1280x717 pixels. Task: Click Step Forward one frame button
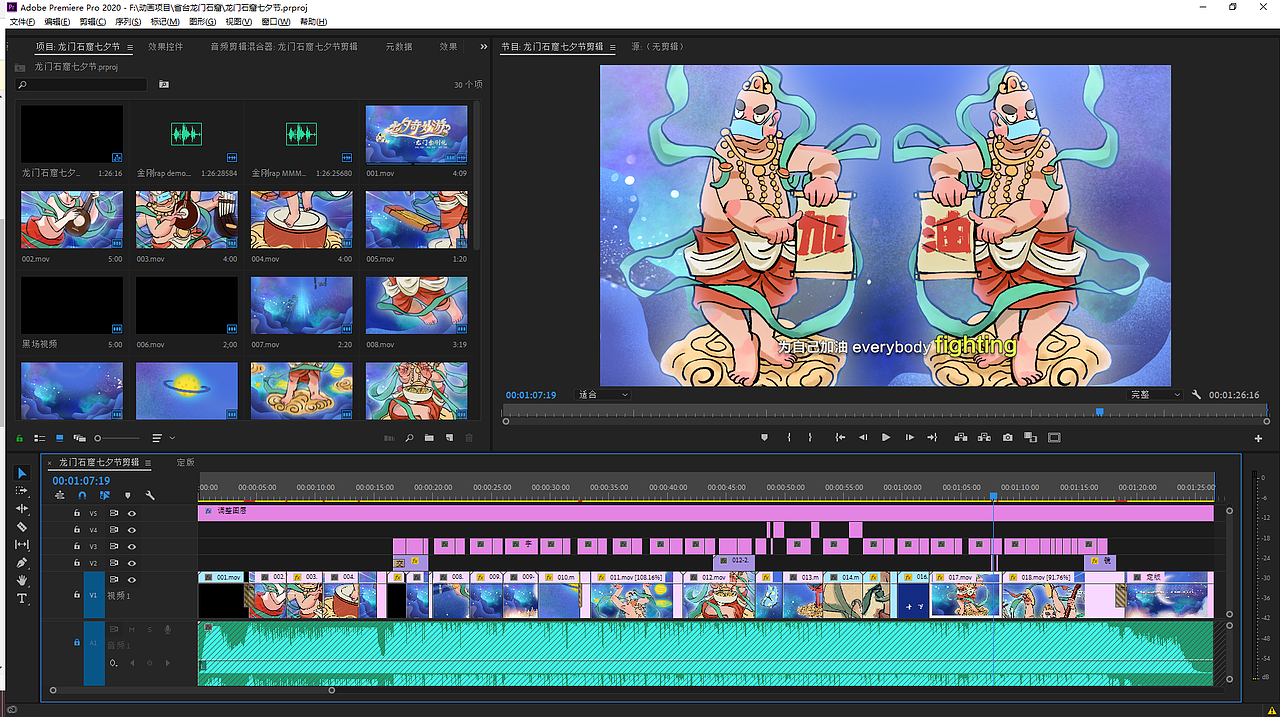pyautogui.click(x=910, y=437)
